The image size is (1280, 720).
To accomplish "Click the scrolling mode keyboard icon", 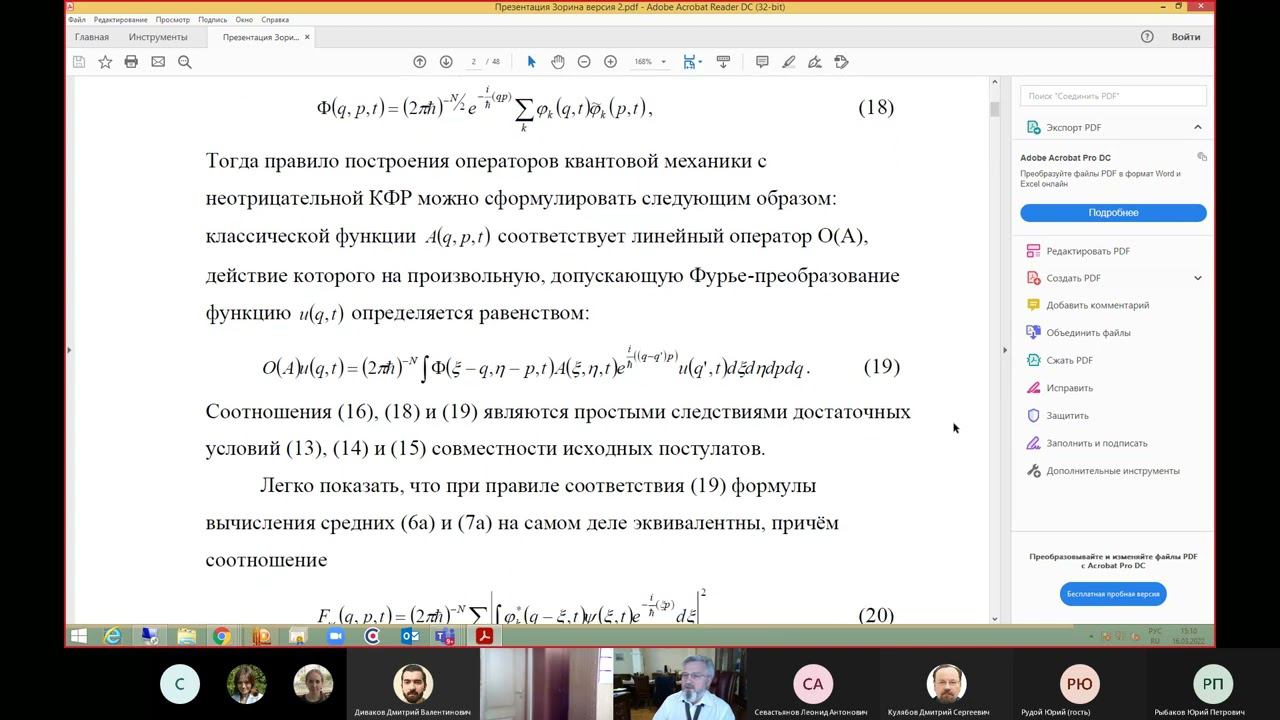I will [723, 62].
